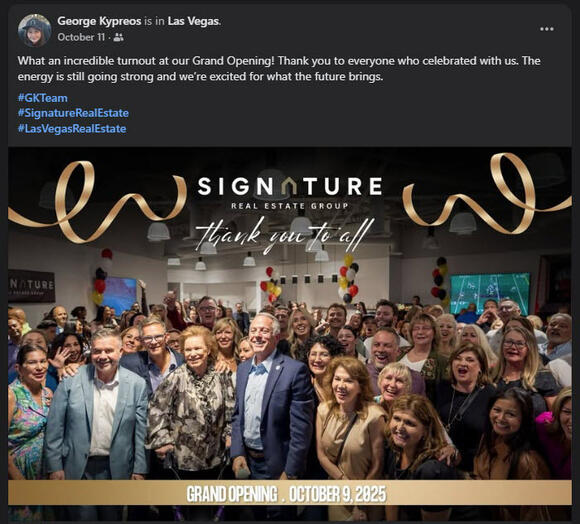This screenshot has width=580, height=524.
Task: Open the #LasVegasRealEstate hashtag
Action: click(72, 129)
